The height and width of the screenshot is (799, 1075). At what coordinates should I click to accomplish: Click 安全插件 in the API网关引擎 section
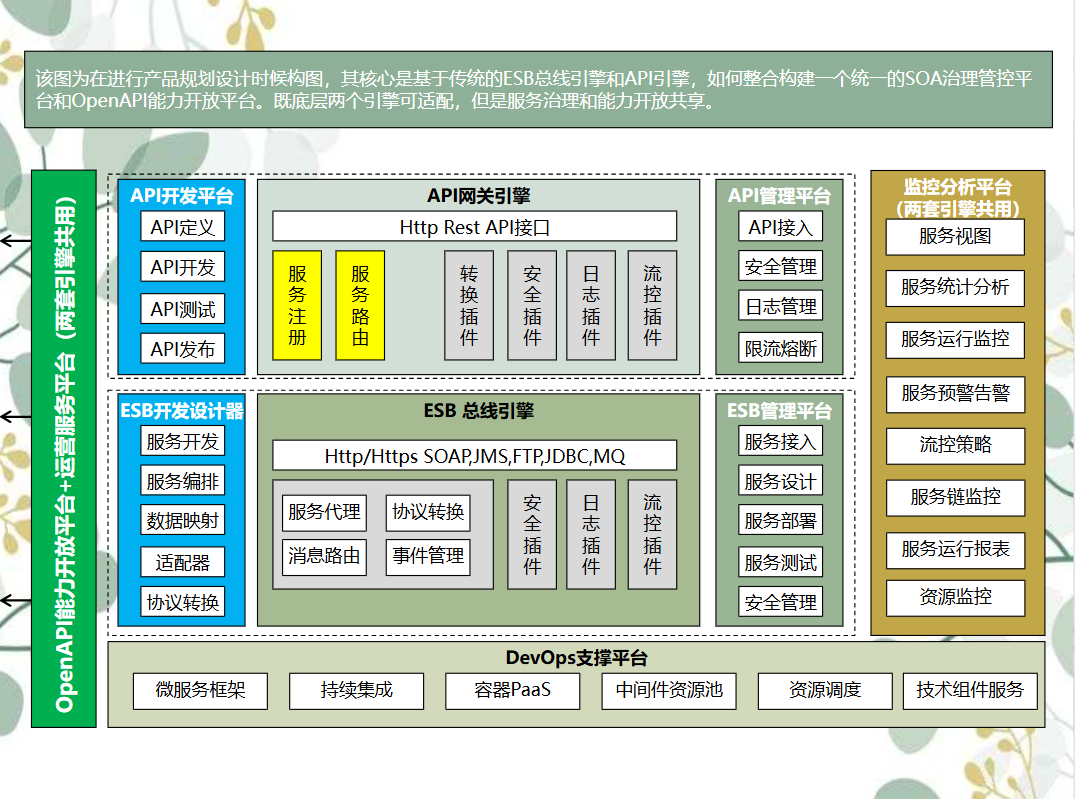coord(532,305)
